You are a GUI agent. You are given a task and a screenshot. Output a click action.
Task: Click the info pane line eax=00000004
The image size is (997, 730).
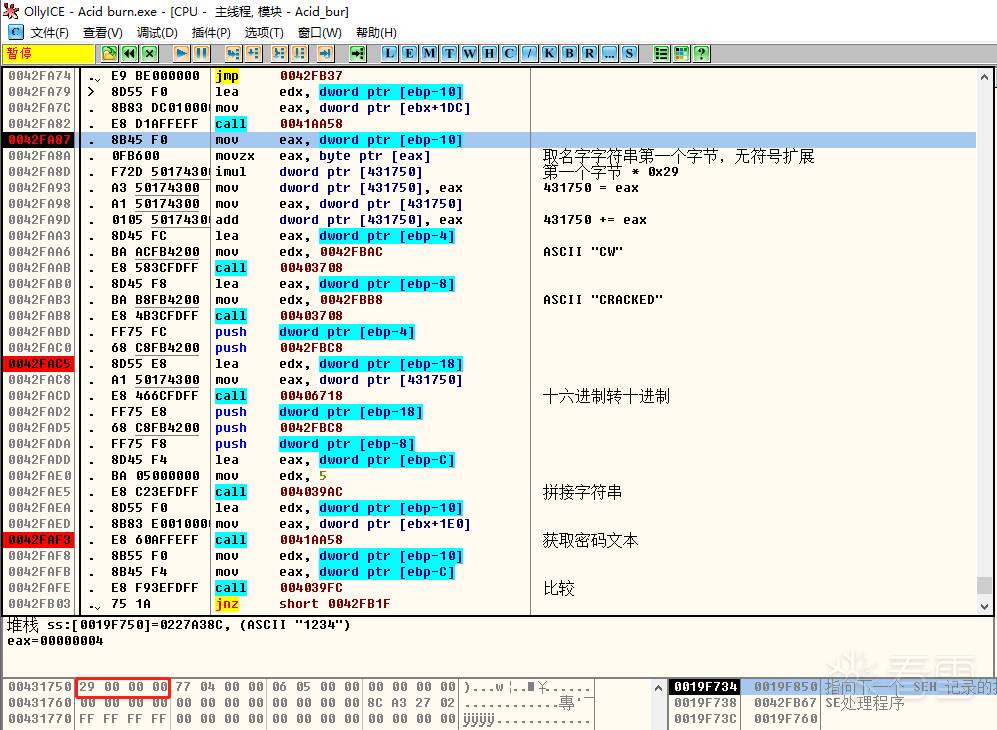pos(55,641)
